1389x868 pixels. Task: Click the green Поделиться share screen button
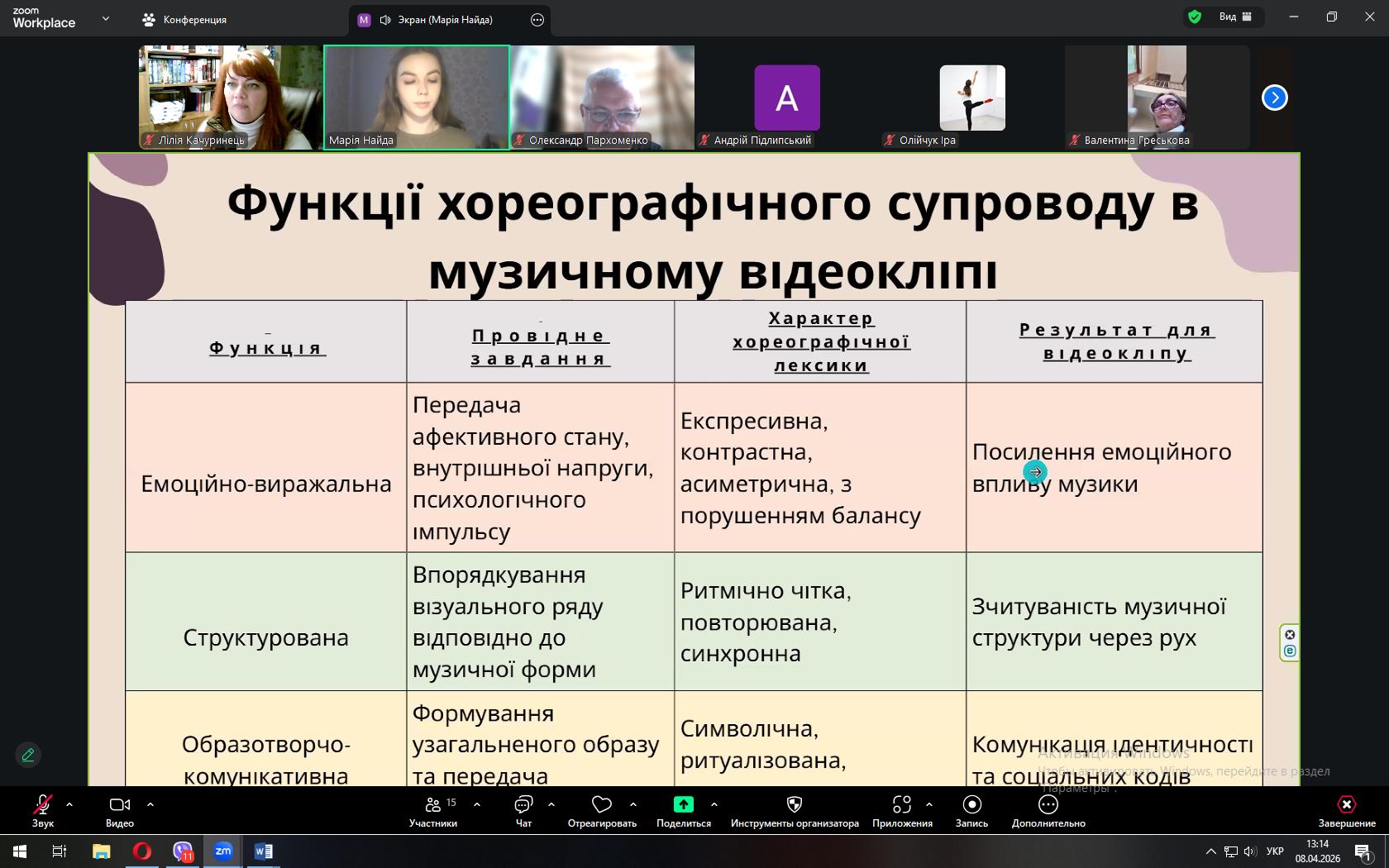[x=683, y=805]
